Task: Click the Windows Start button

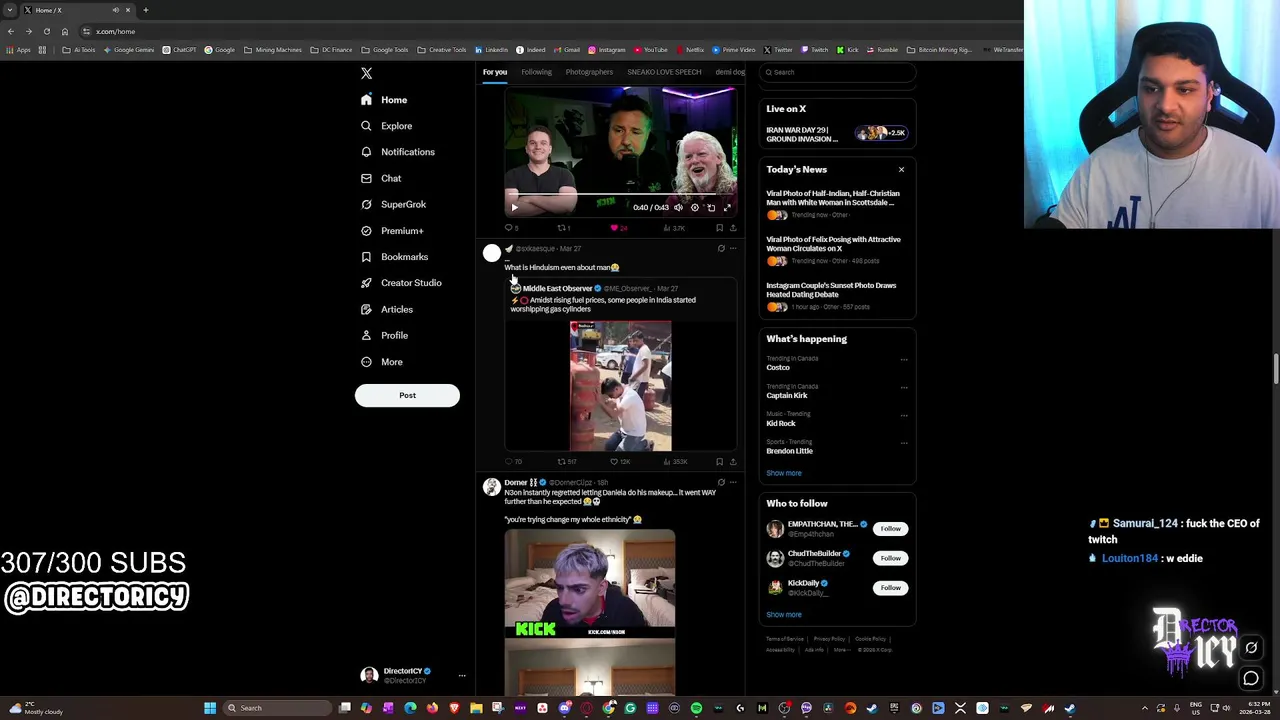Action: (x=210, y=708)
